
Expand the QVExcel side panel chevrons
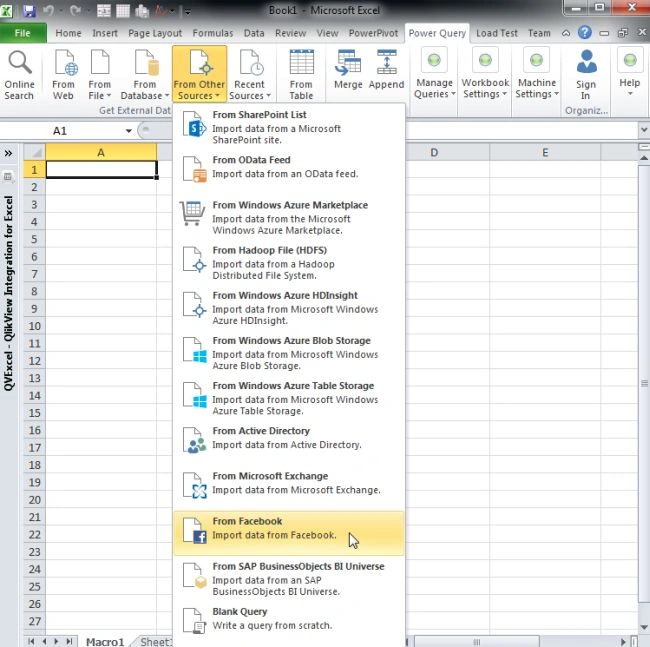point(8,153)
